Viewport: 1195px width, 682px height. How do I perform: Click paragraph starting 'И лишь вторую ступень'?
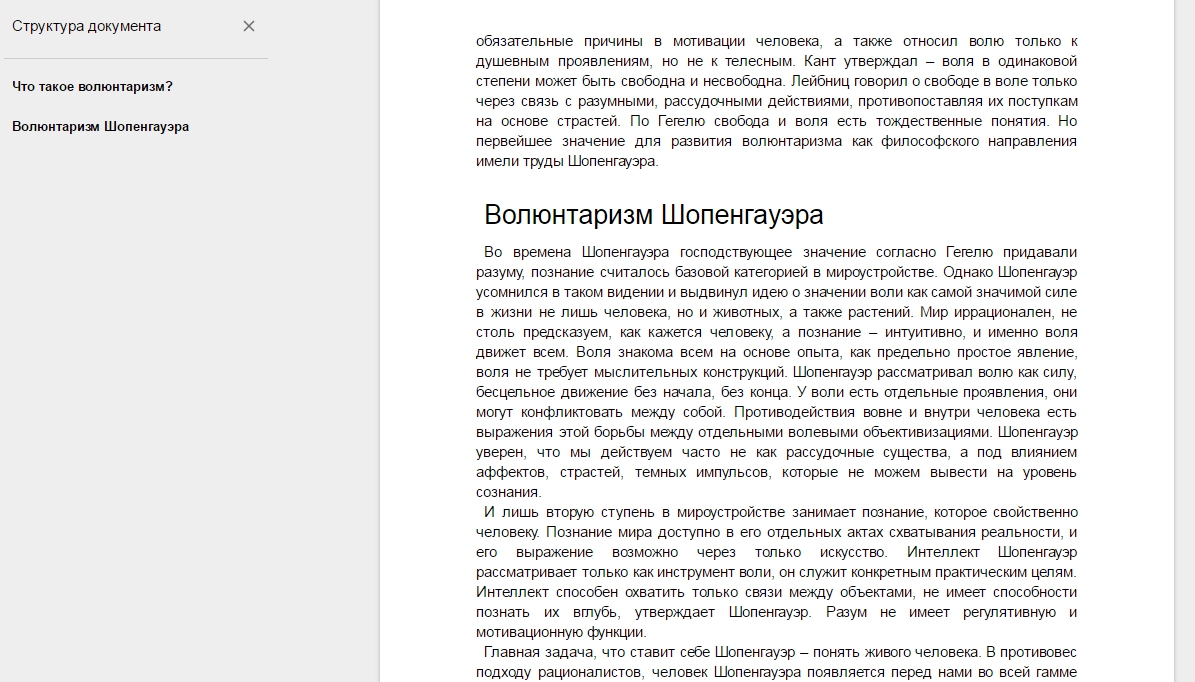(x=777, y=572)
